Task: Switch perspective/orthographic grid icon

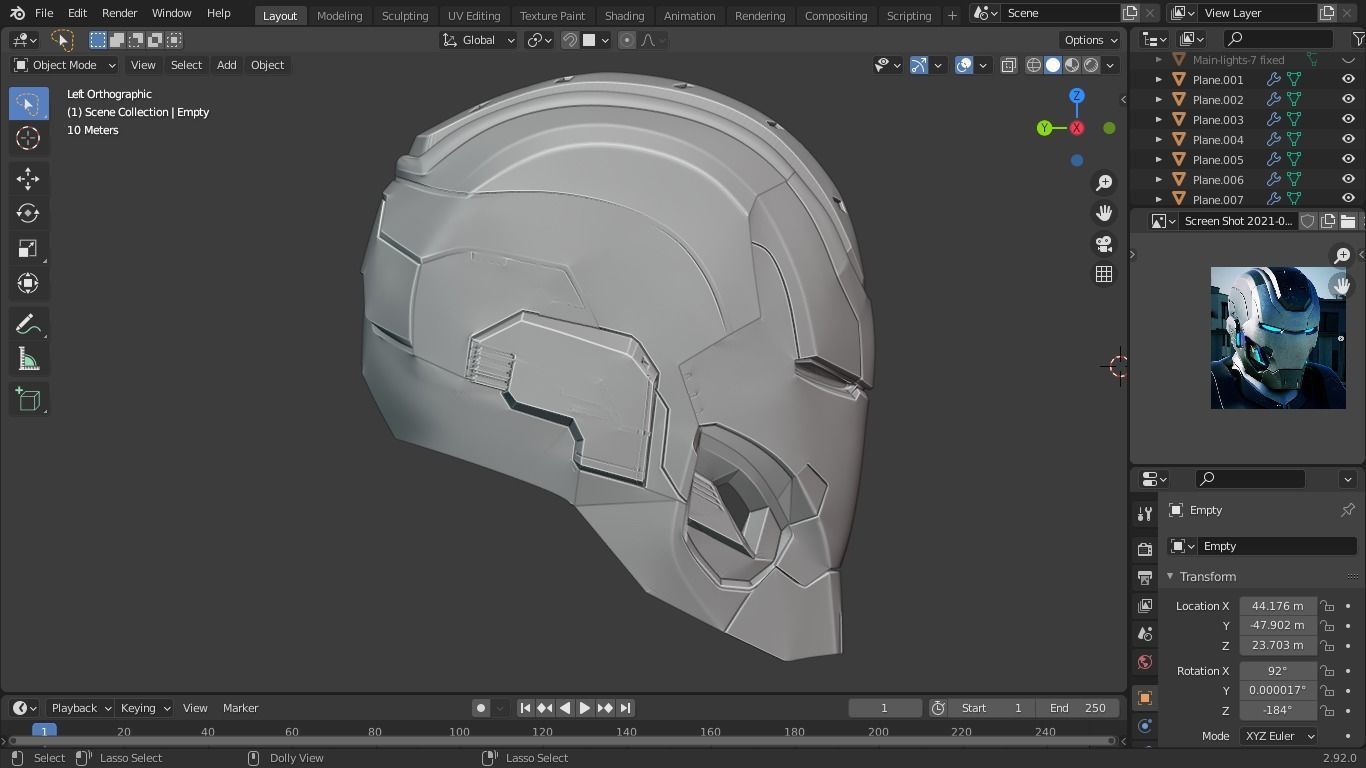Action: pos(1104,274)
